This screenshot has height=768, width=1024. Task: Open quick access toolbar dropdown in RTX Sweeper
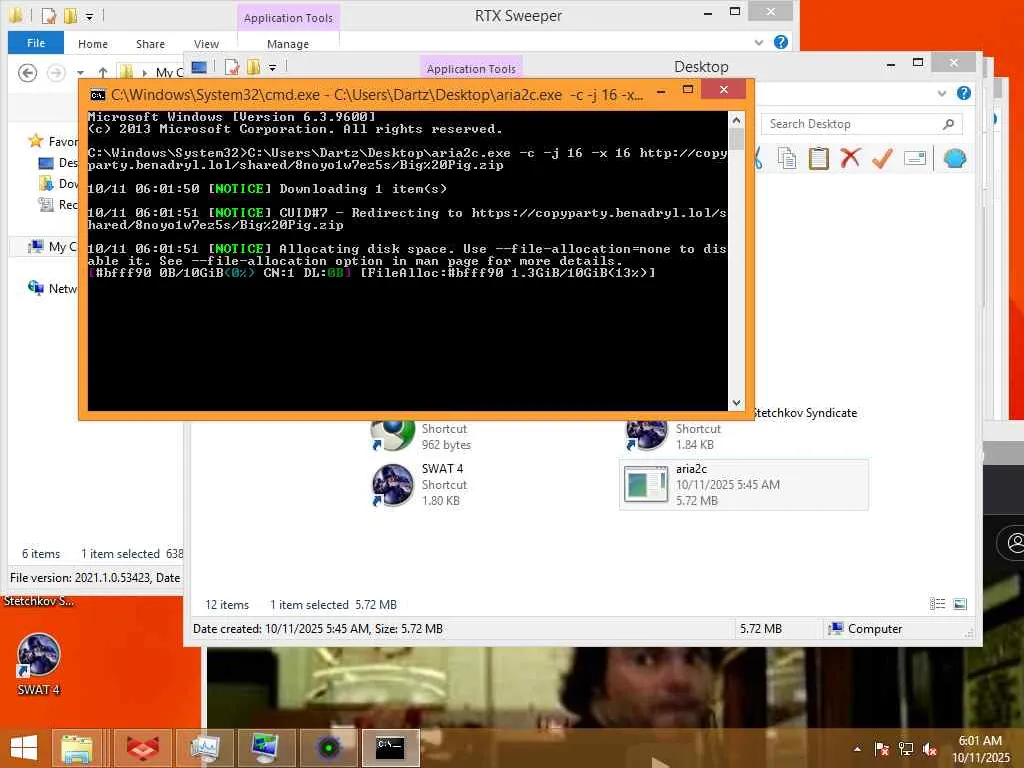pos(89,16)
